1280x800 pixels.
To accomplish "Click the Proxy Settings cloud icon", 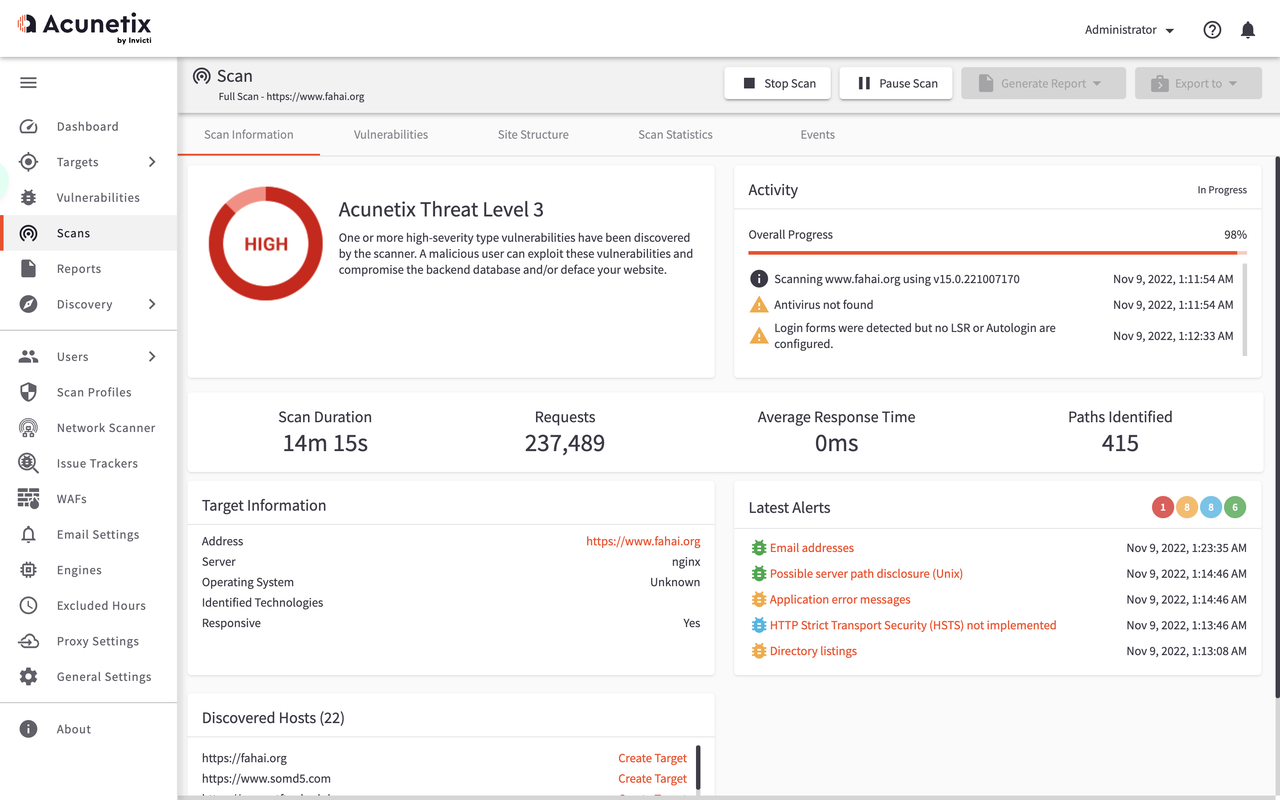I will [28, 641].
